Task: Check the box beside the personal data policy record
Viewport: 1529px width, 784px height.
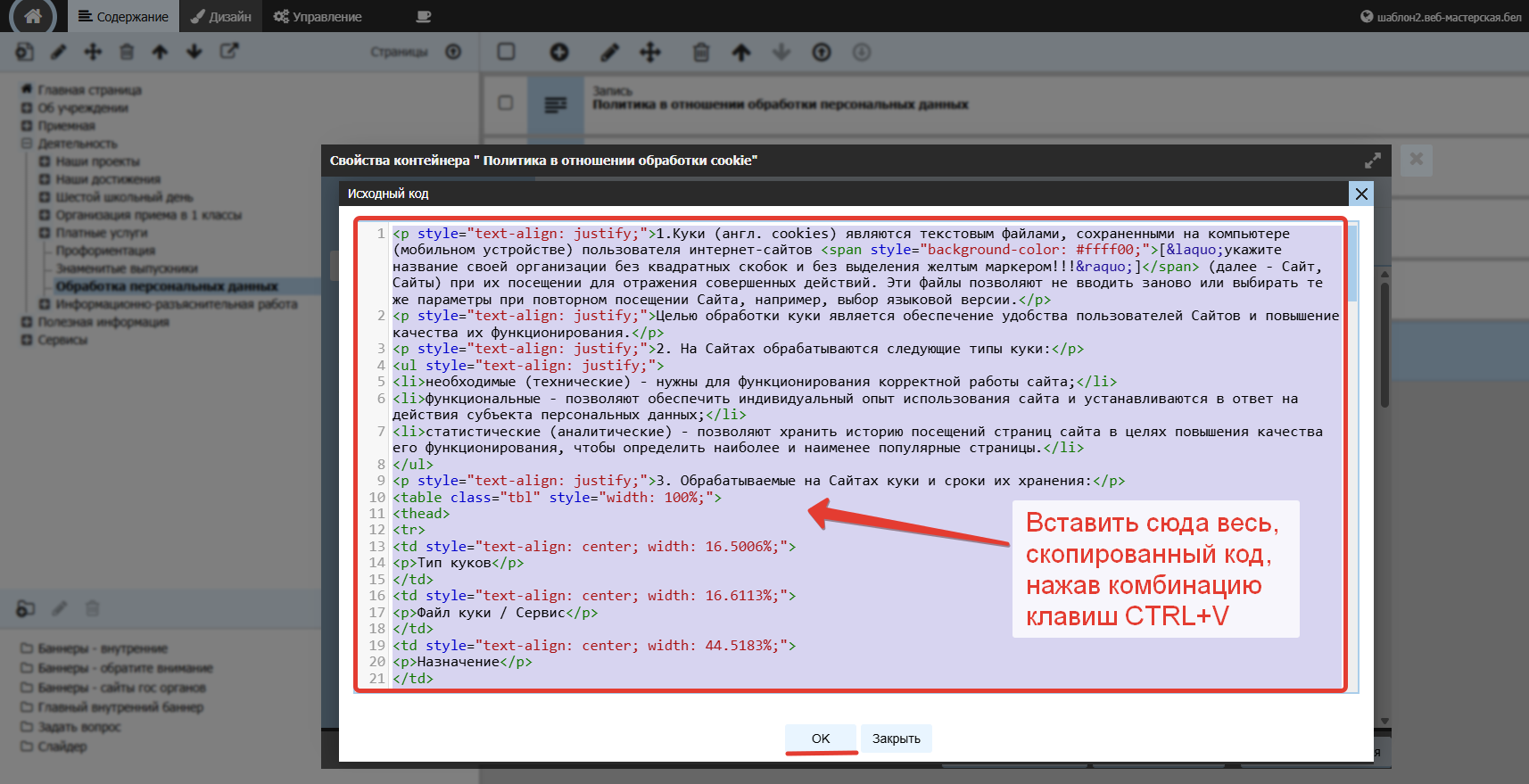Action: click(506, 103)
